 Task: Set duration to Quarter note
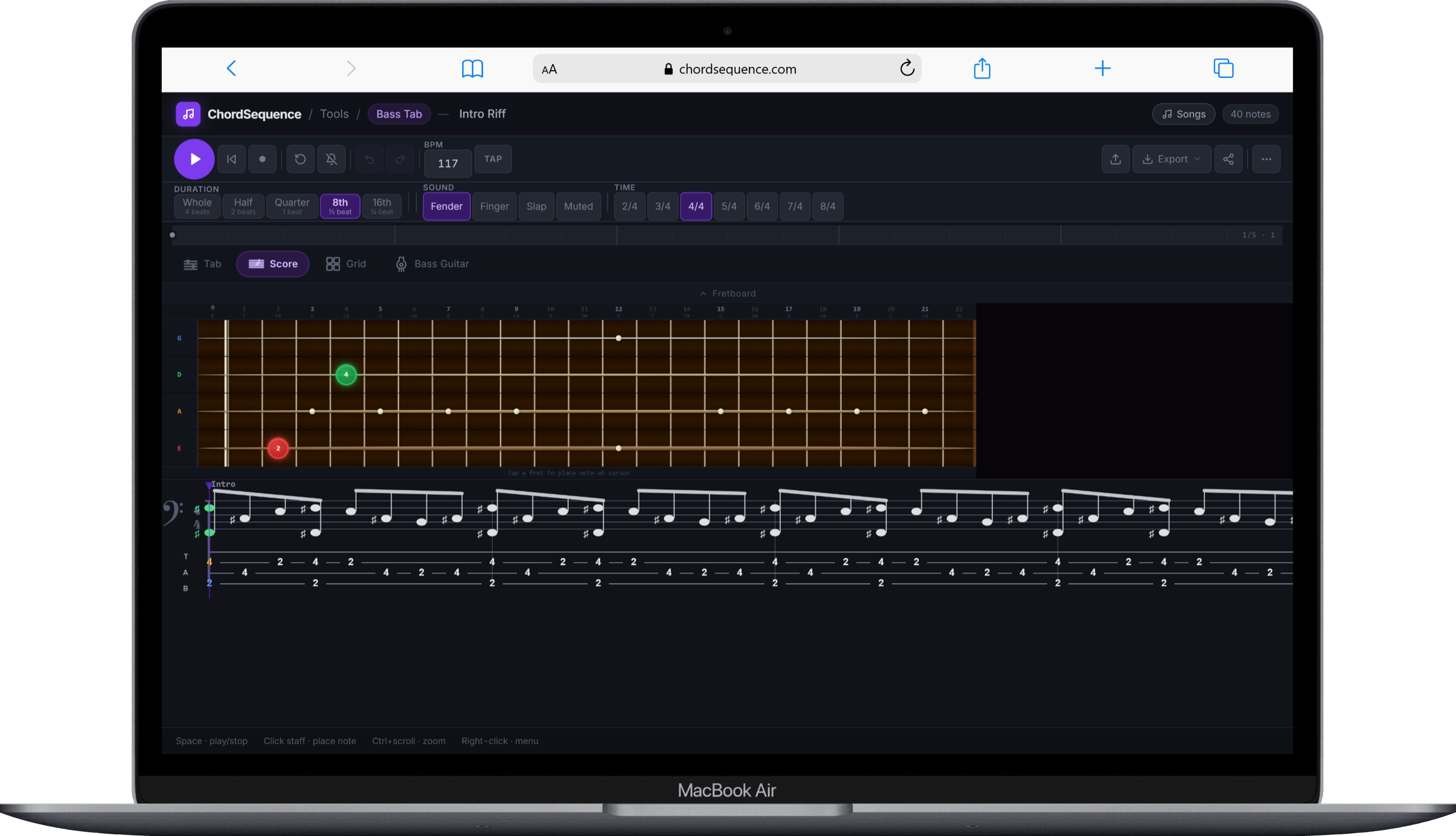point(292,206)
